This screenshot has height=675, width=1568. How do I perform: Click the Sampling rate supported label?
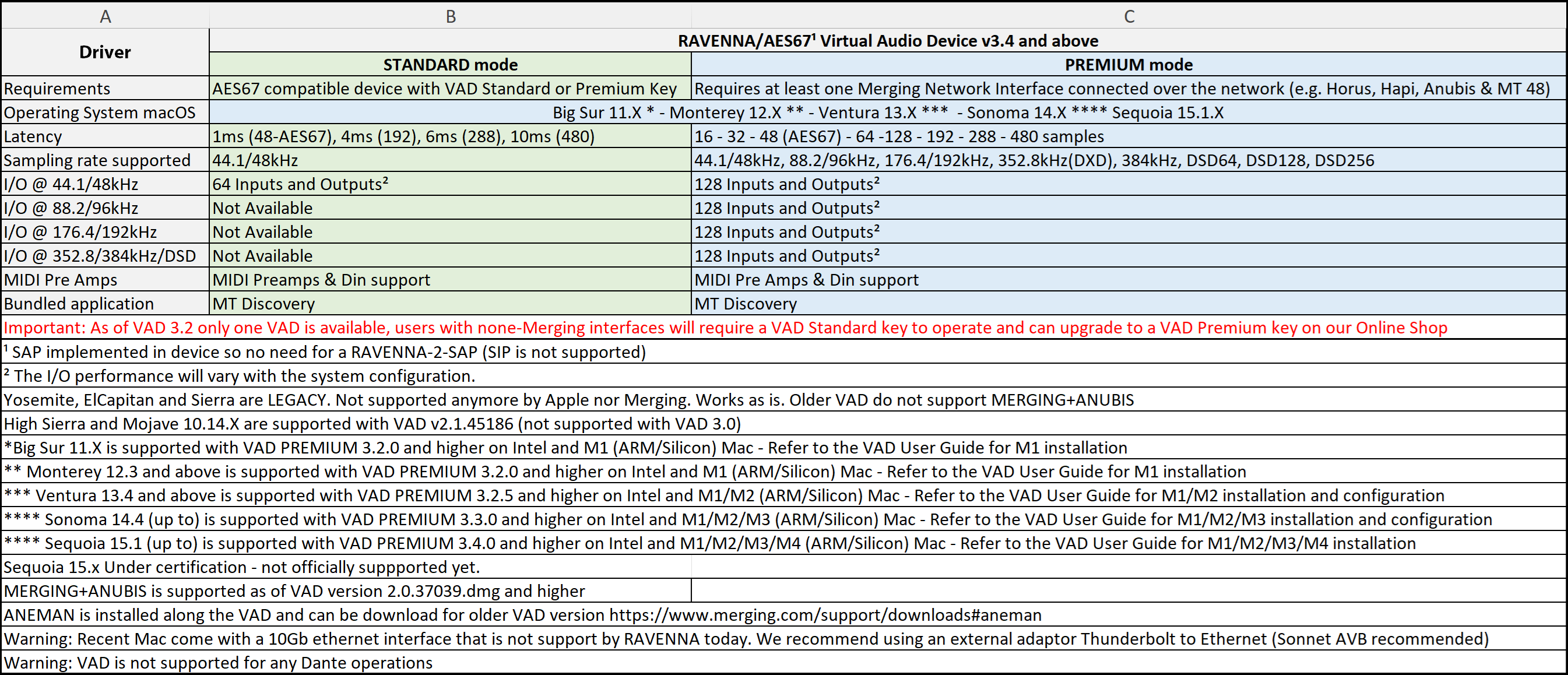pos(106,160)
